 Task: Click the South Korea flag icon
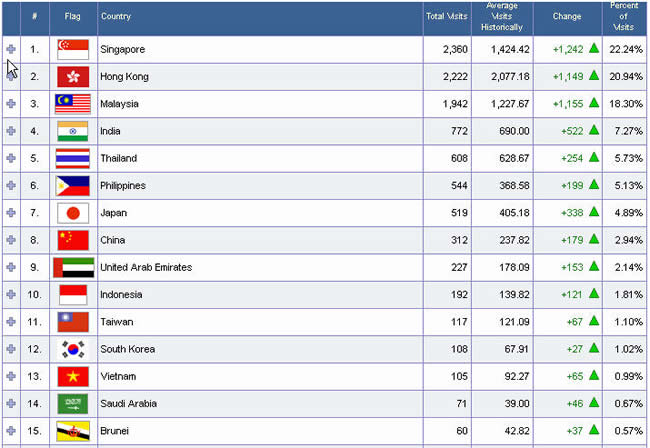[x=73, y=349]
